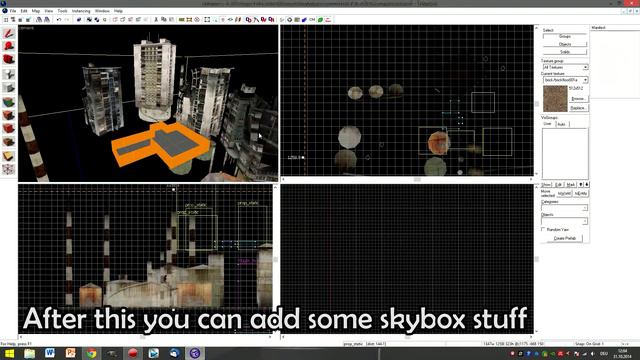Click the Create Prefab button
The image size is (640, 360).
click(565, 238)
